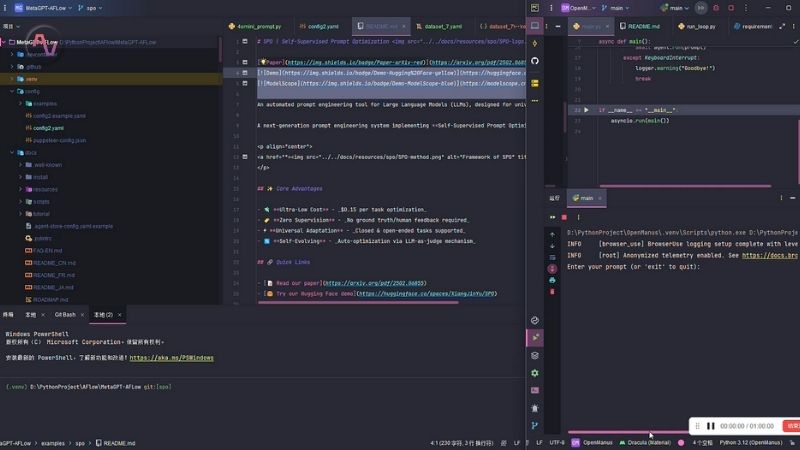Screen dimensions: 800x450
Task: Pause the screen recording
Action: [x=711, y=426]
